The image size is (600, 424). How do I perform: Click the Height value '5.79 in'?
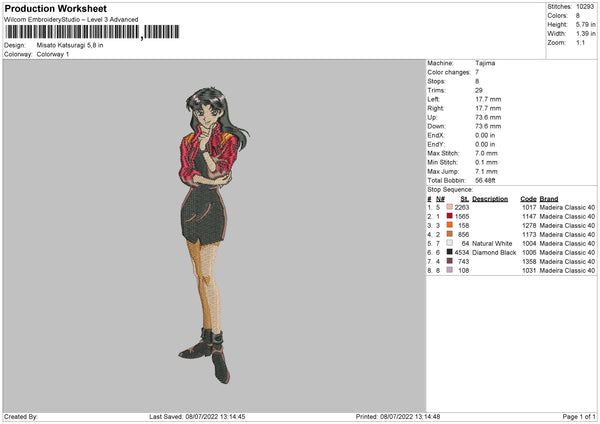[x=585, y=24]
